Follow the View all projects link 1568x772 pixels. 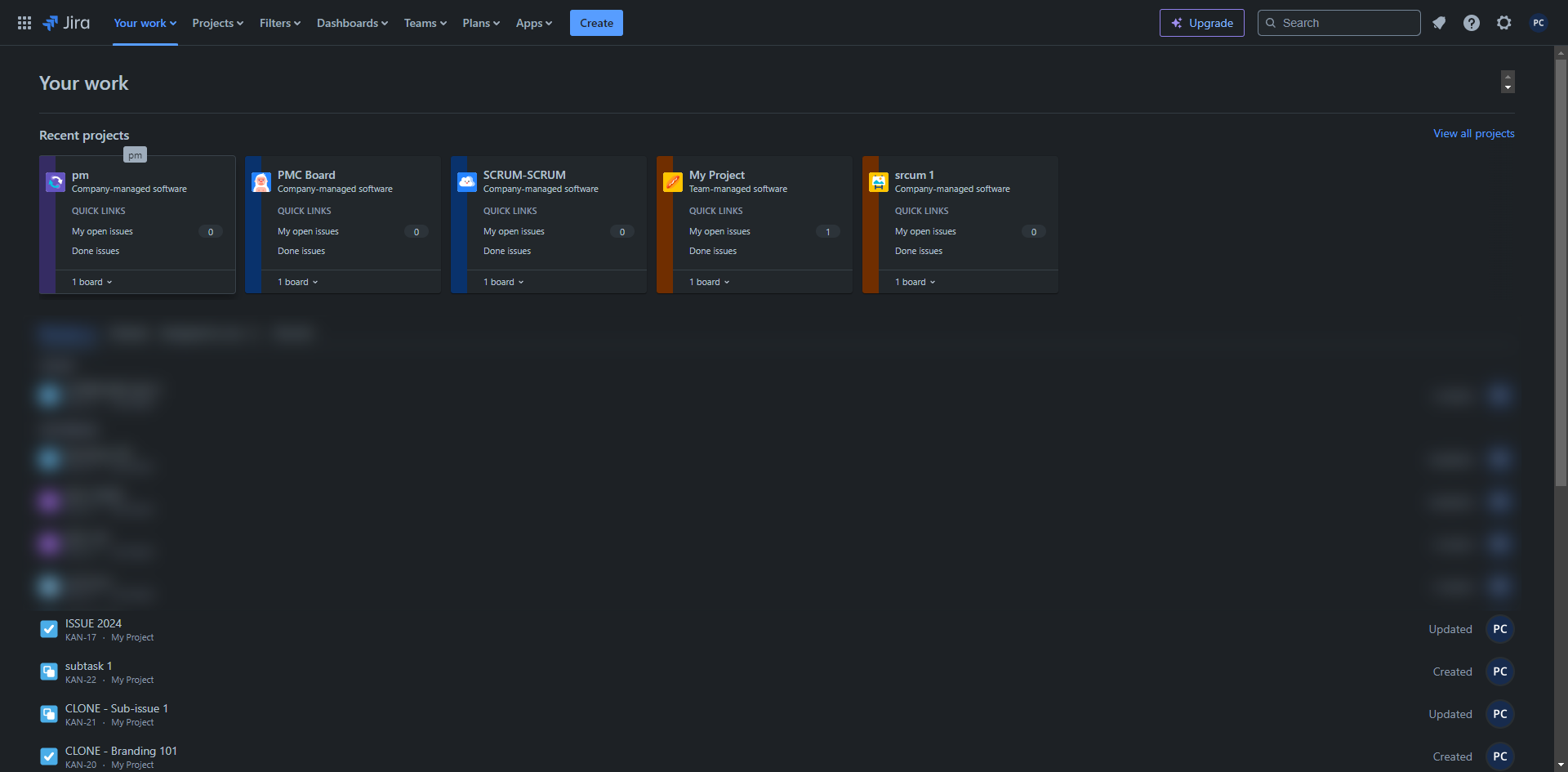[x=1474, y=133]
